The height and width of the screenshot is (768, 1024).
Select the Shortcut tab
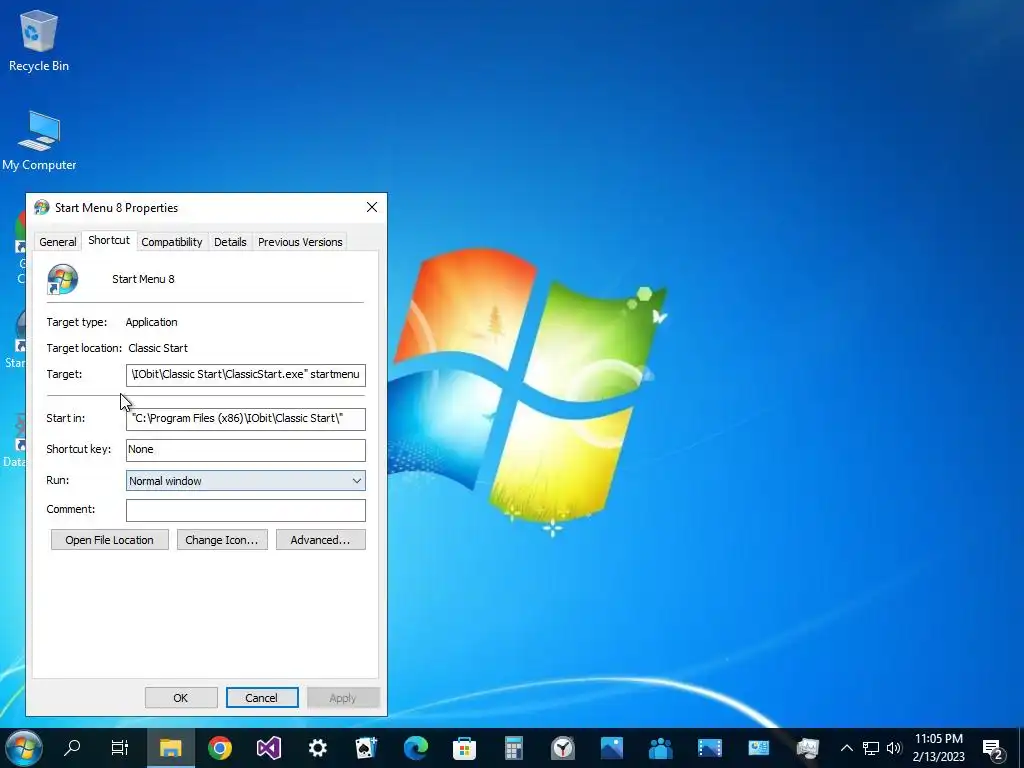[x=109, y=240]
